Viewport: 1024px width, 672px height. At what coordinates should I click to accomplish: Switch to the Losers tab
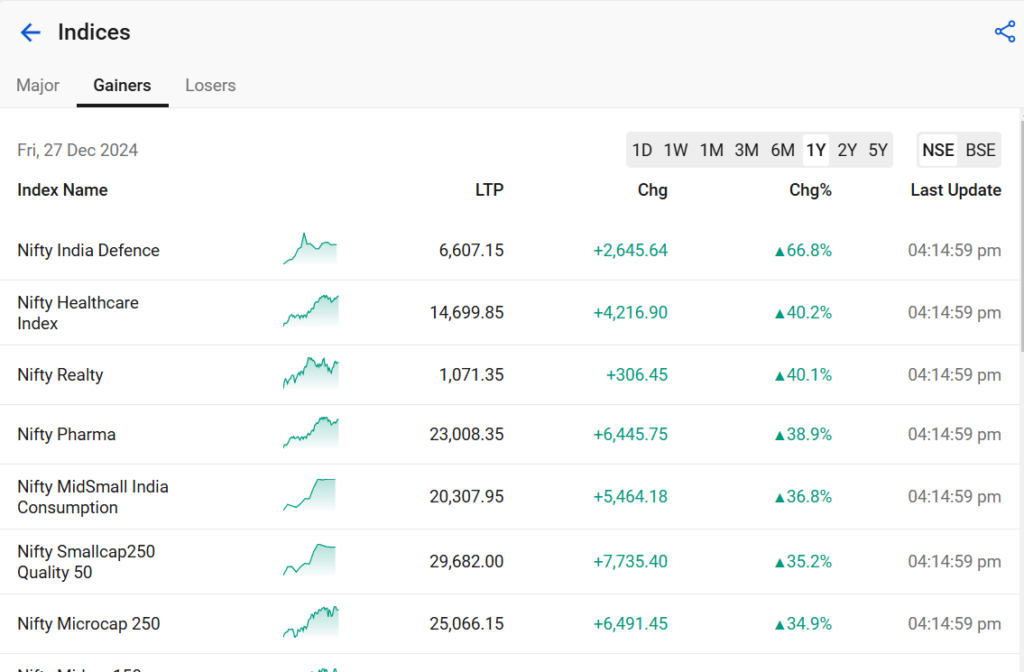pyautogui.click(x=210, y=86)
